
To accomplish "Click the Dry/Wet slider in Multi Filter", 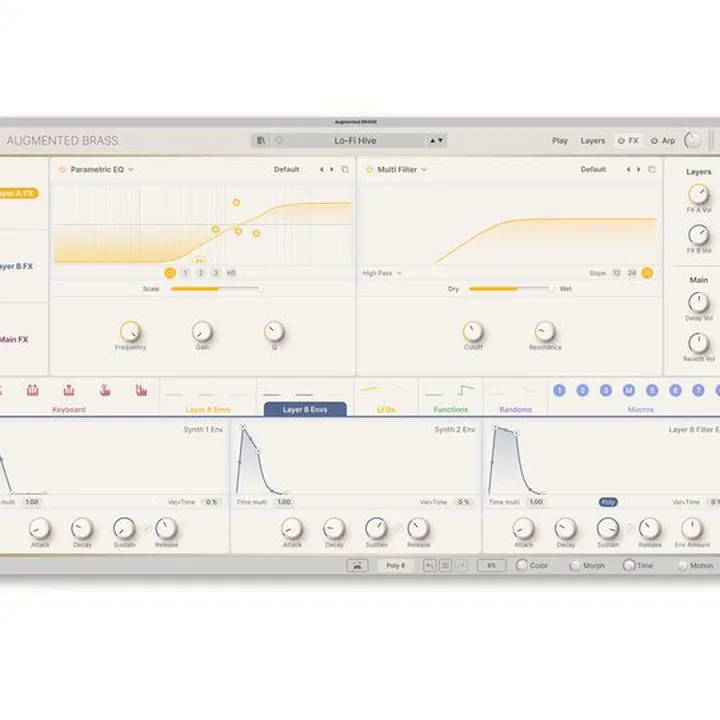I will [512, 289].
